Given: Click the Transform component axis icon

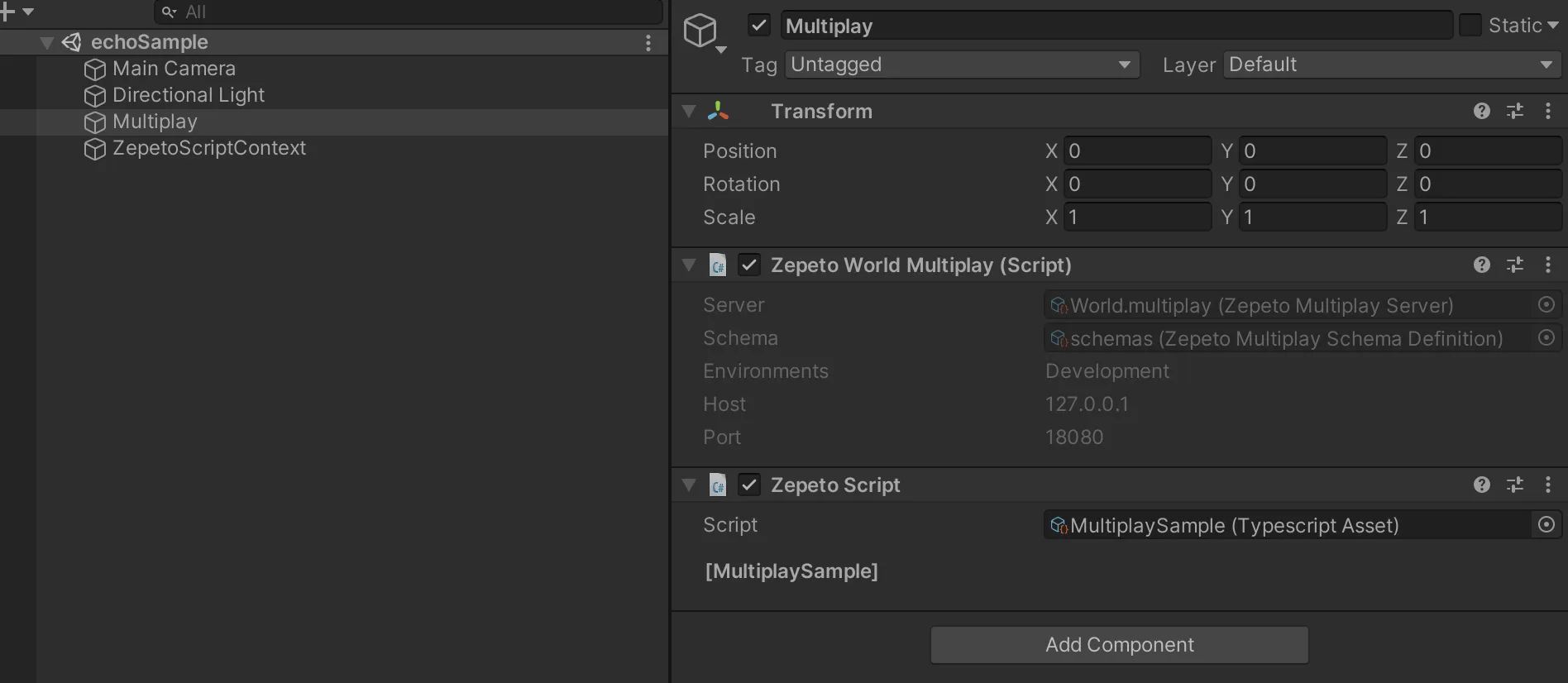Looking at the screenshot, I should pos(719,112).
